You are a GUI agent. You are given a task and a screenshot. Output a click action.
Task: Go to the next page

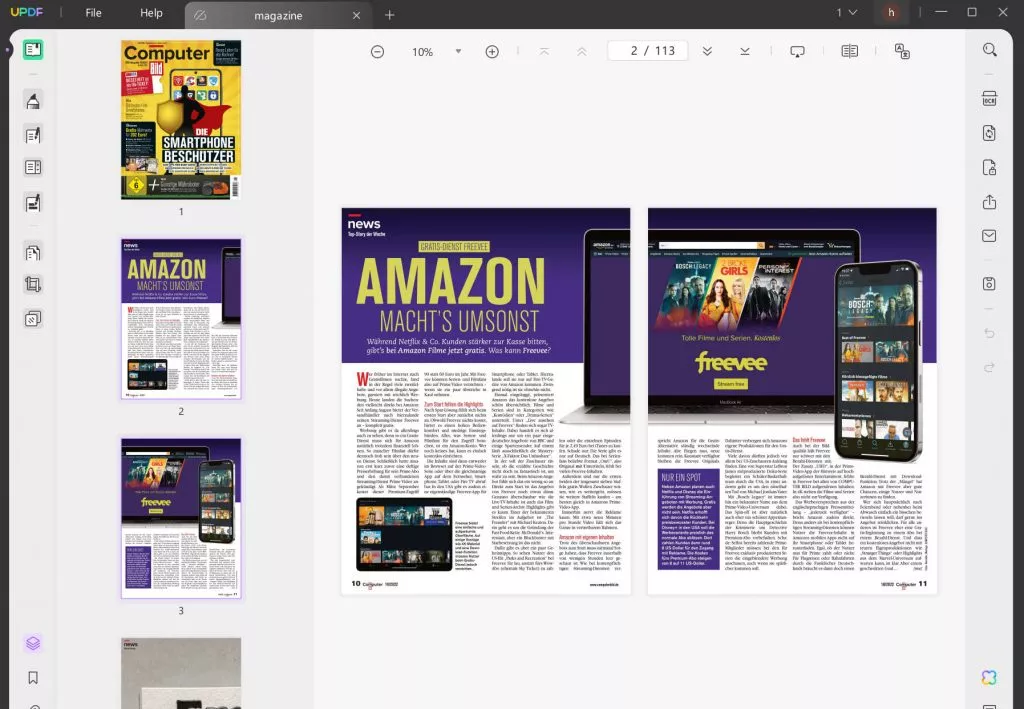pyautogui.click(x=707, y=52)
